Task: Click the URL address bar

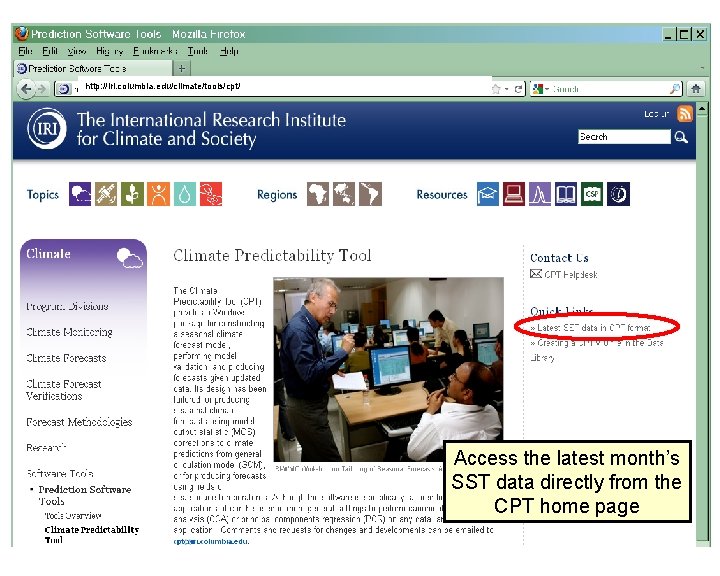Action: point(285,87)
